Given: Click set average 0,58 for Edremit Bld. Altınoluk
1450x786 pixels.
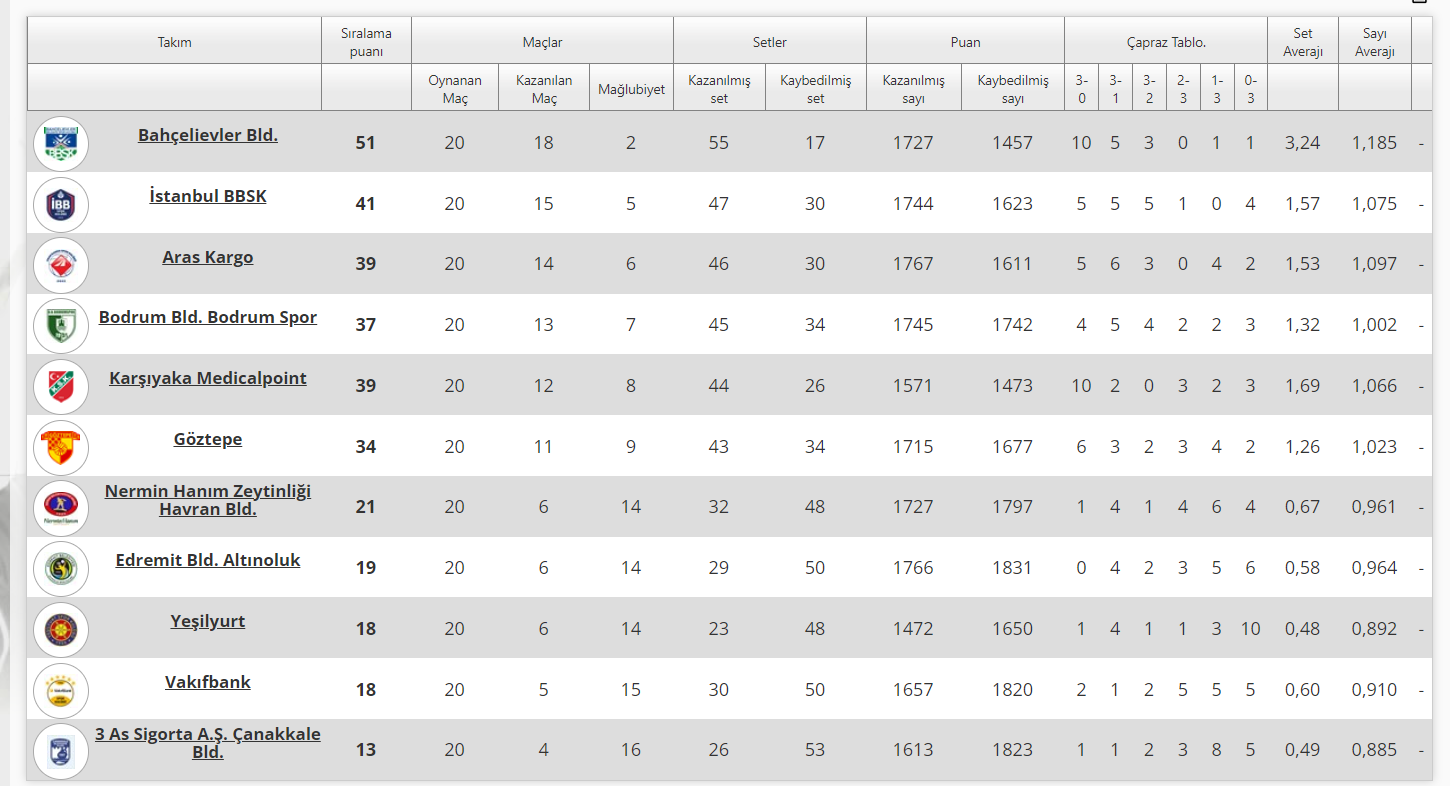Looking at the screenshot, I should tap(1303, 568).
